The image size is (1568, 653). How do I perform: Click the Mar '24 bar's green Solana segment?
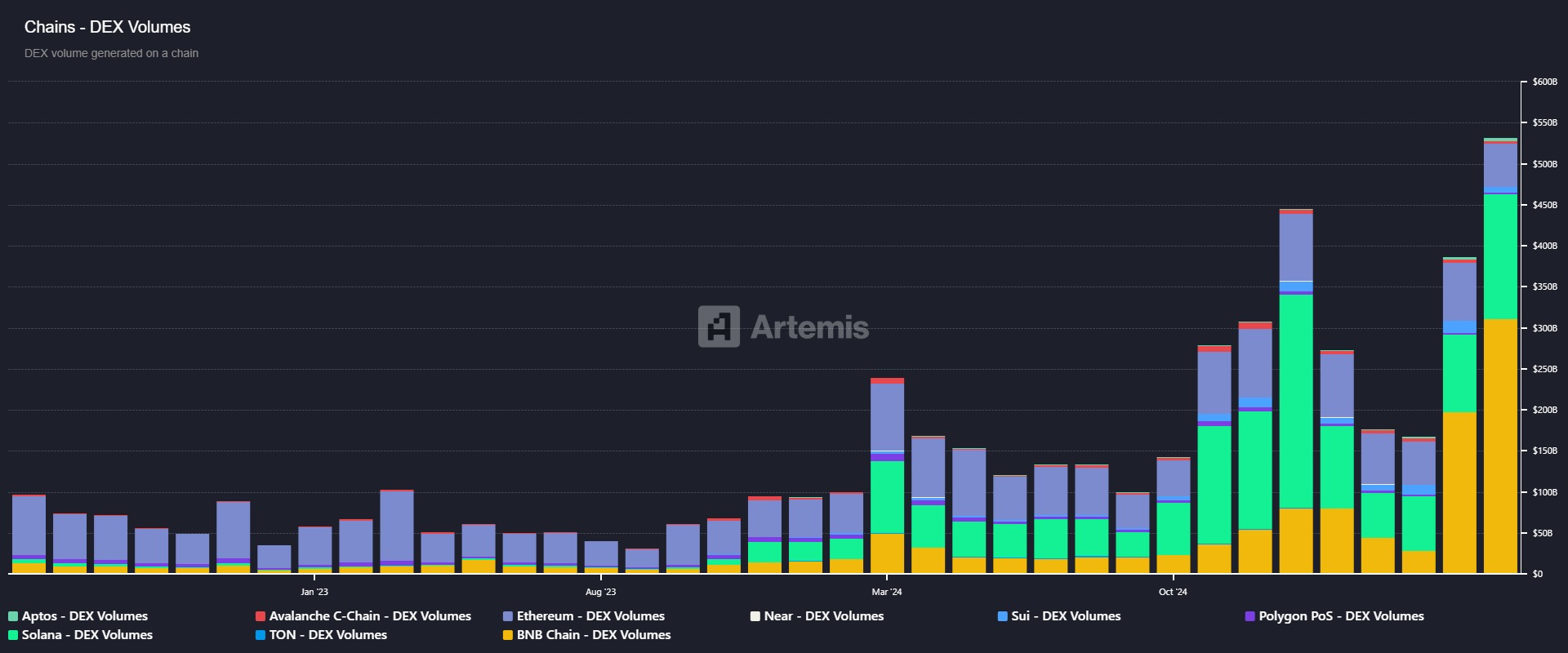[887, 497]
